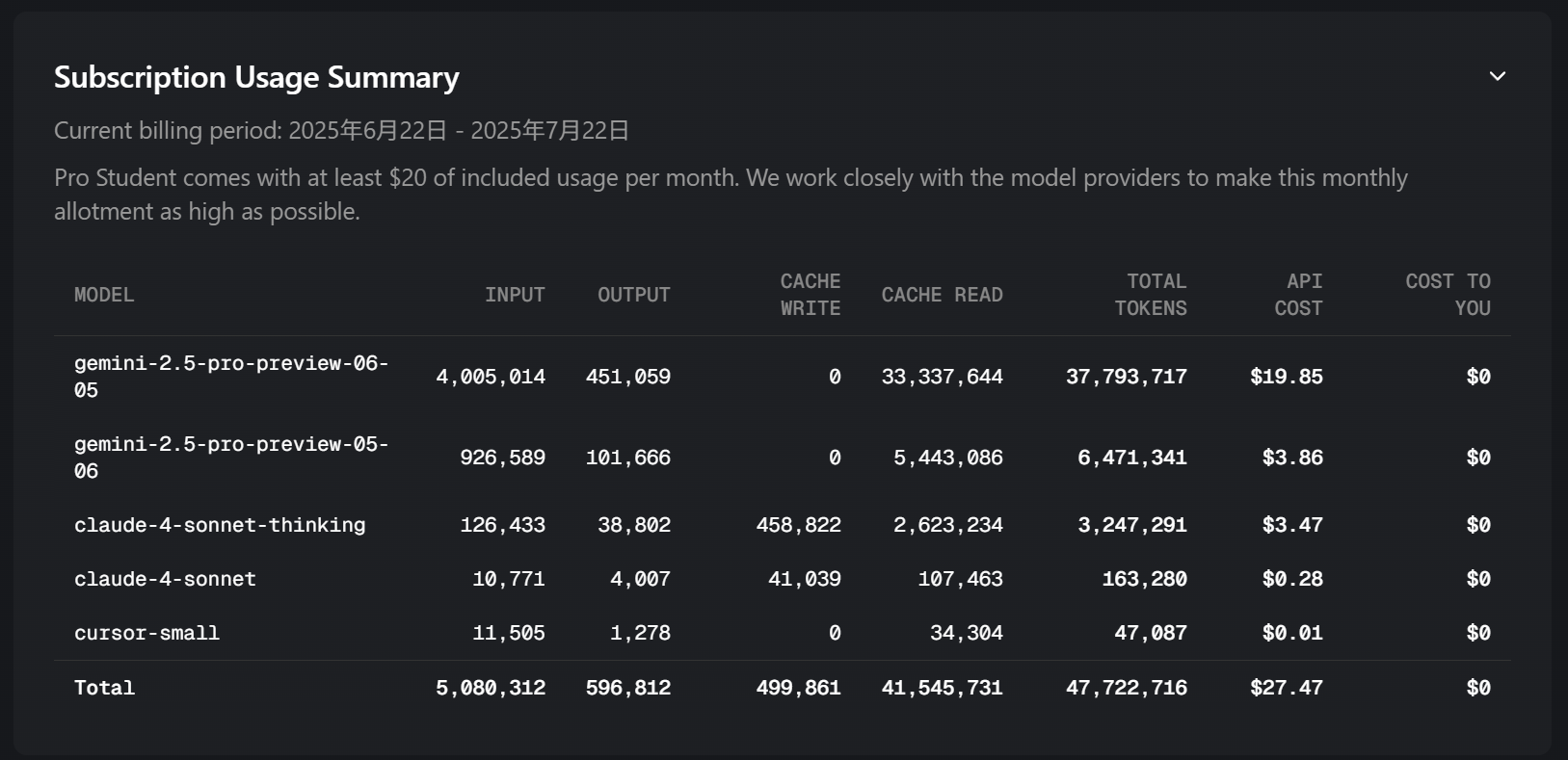Image resolution: width=1568 pixels, height=760 pixels.
Task: Click cache write value 458,822
Action: 799,525
